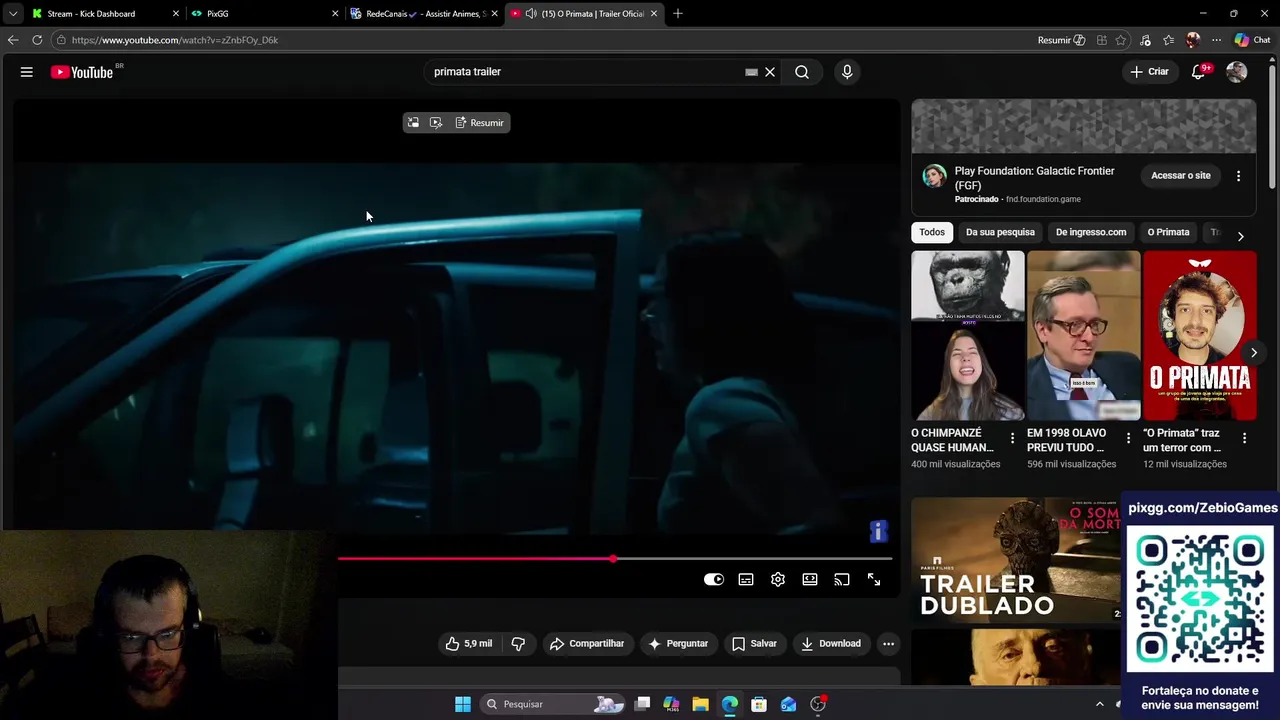Open File Explorer from the taskbar
Viewport: 1280px width, 720px height.
point(700,704)
